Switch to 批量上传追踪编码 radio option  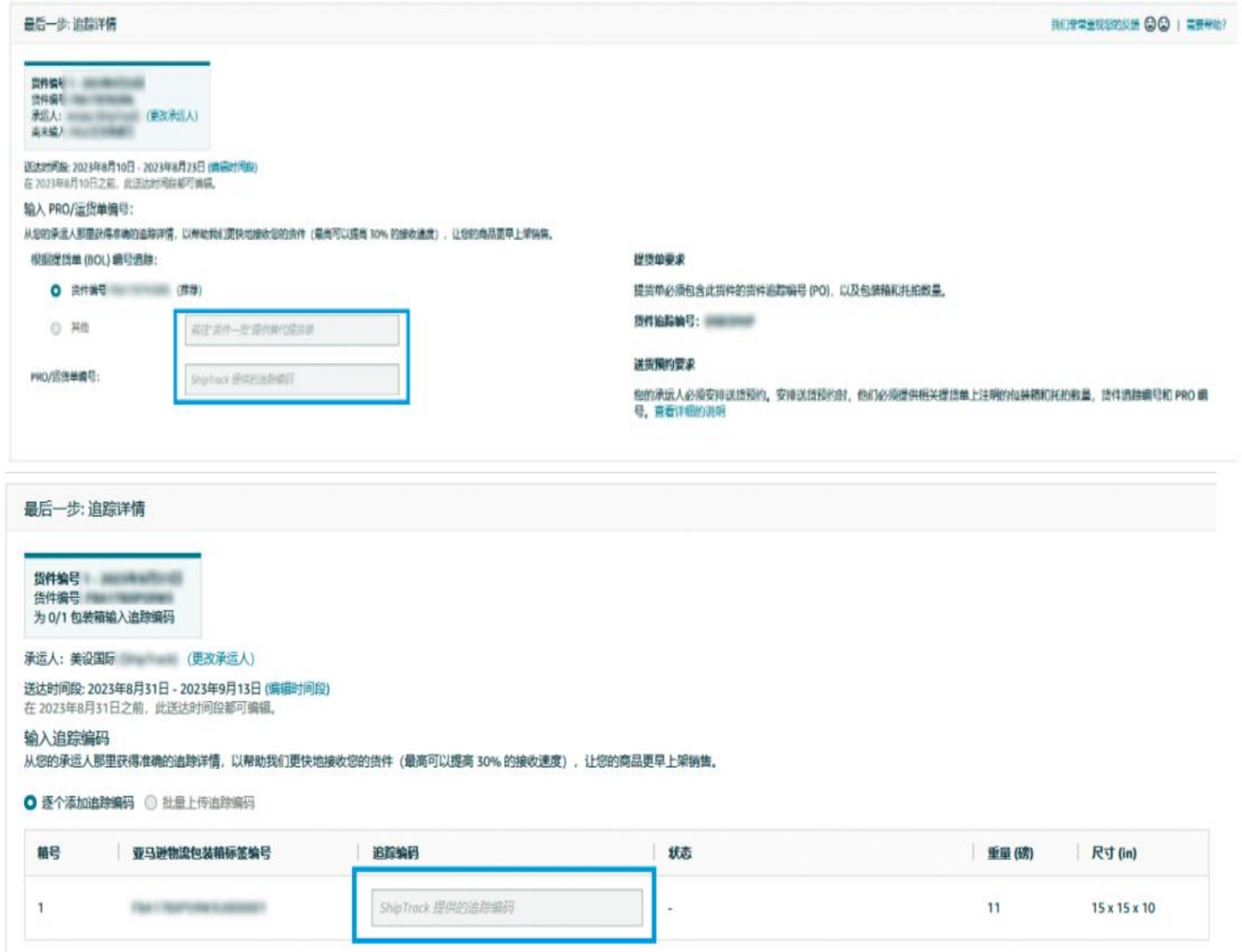(x=151, y=803)
